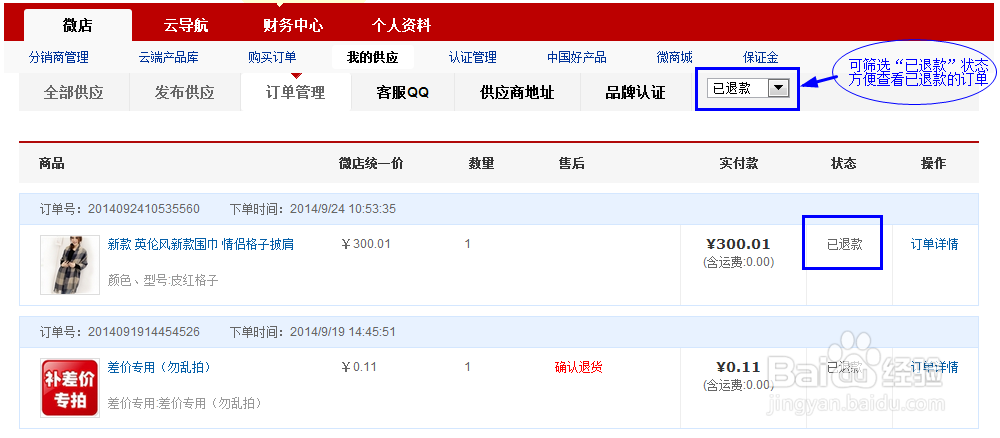Open 中国好产品 submenu link
This screenshot has width=1000, height=438.
(577, 57)
